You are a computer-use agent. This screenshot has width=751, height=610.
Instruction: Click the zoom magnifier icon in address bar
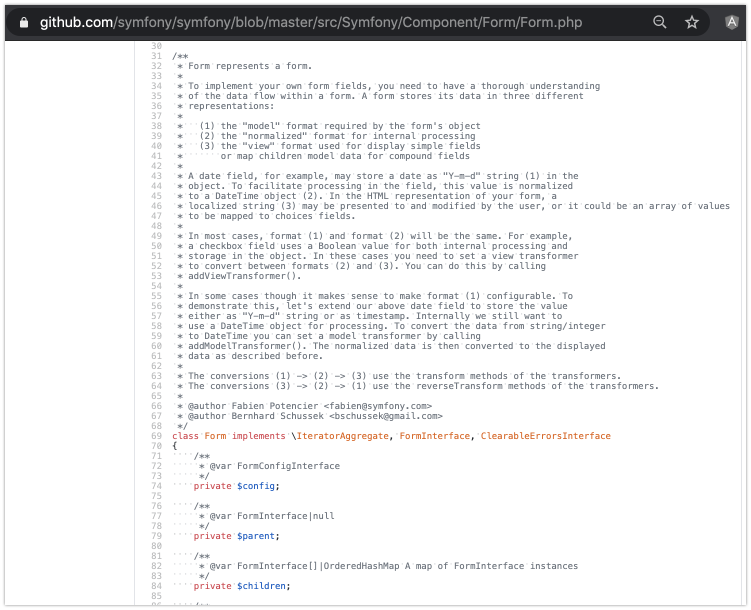click(660, 22)
